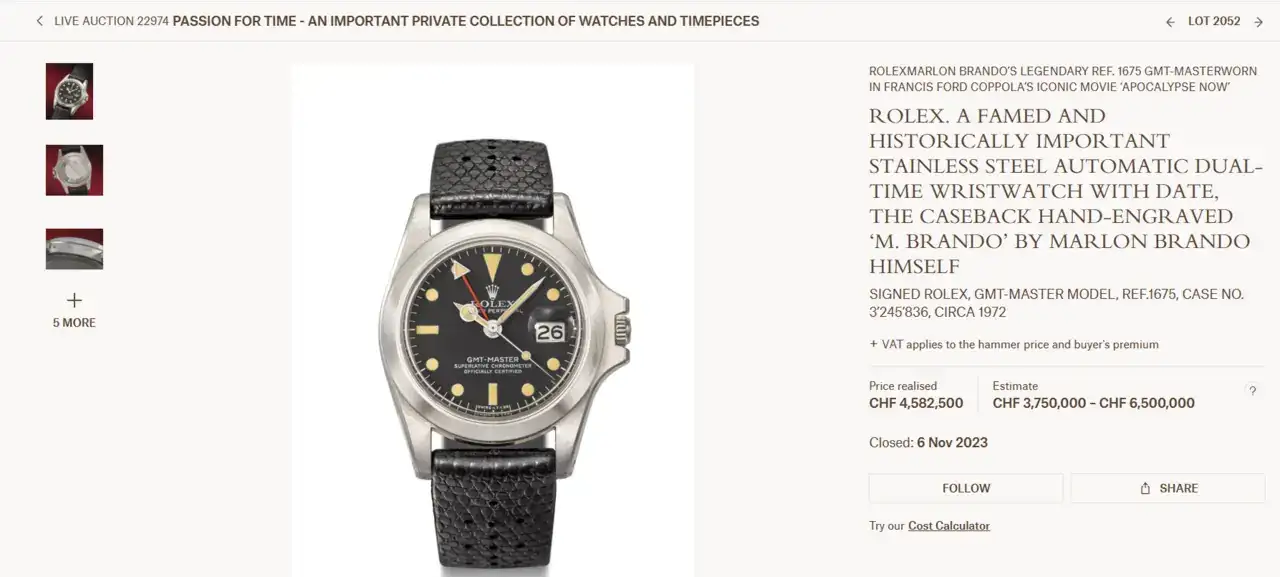This screenshot has height=577, width=1280.
Task: Click the back chevron beside Live Auction 22974
Action: coord(39,21)
